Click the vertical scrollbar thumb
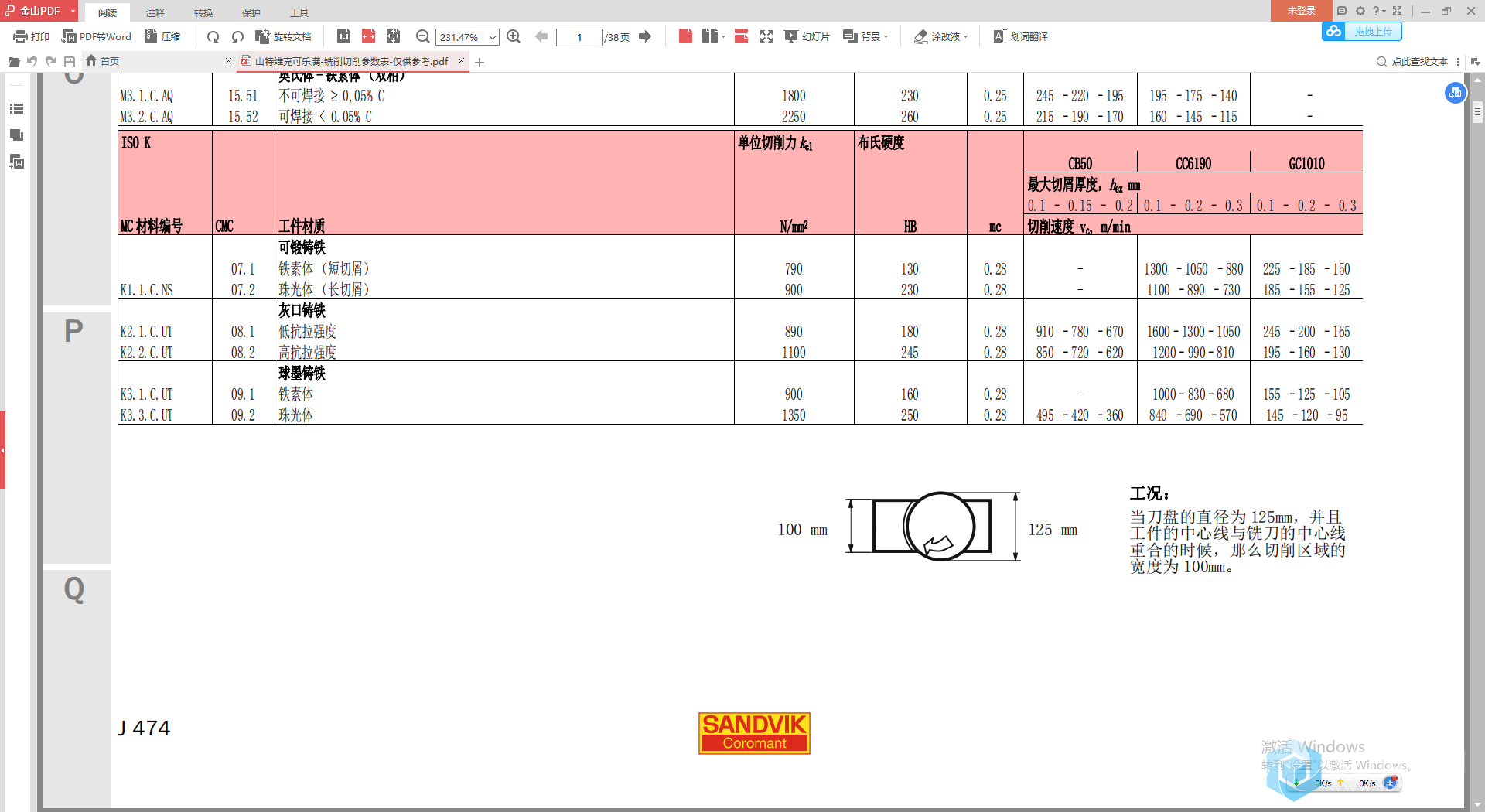1485x812 pixels. tap(1477, 112)
